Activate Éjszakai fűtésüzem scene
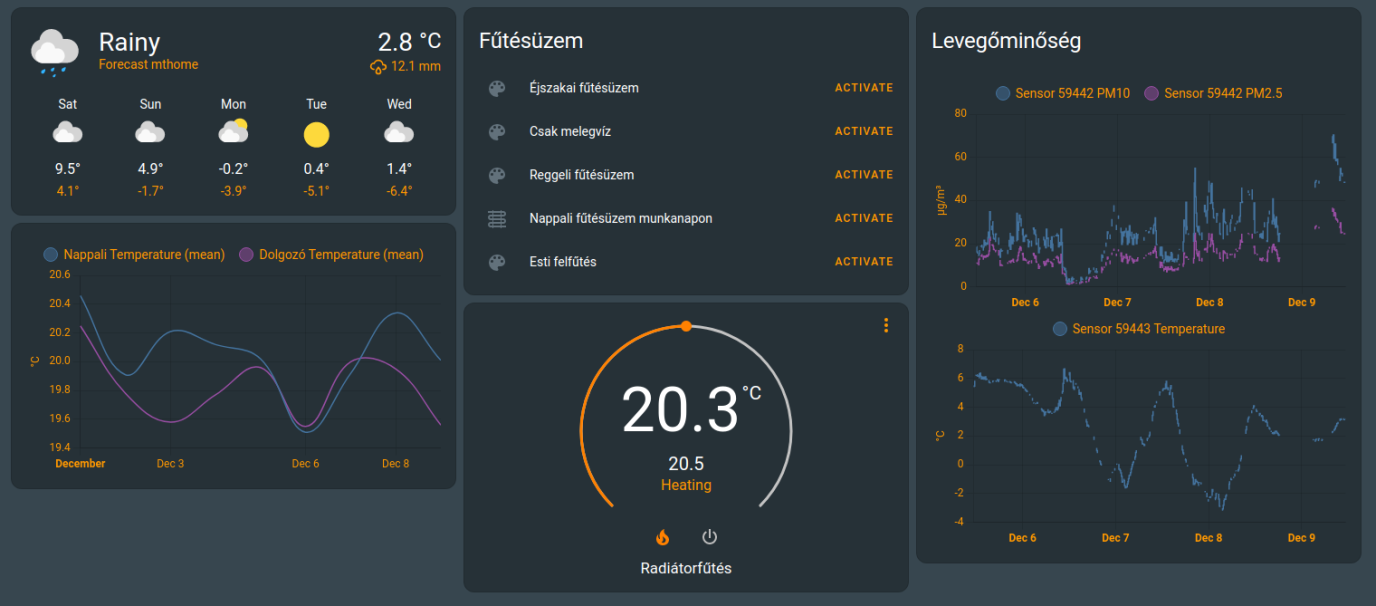Screen dimensions: 1376x606 [x=863, y=88]
